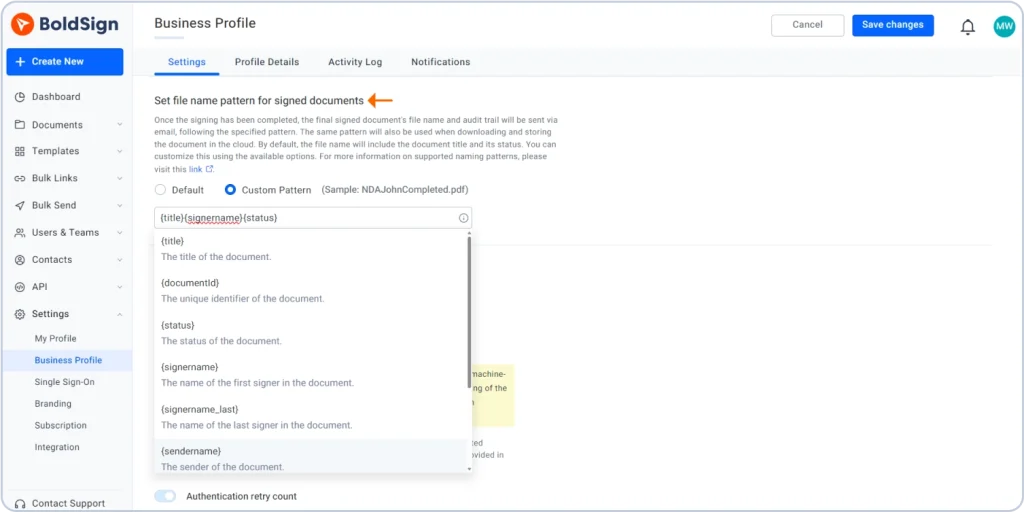Click the Cancel button
The height and width of the screenshot is (512, 1024).
pyautogui.click(x=808, y=25)
